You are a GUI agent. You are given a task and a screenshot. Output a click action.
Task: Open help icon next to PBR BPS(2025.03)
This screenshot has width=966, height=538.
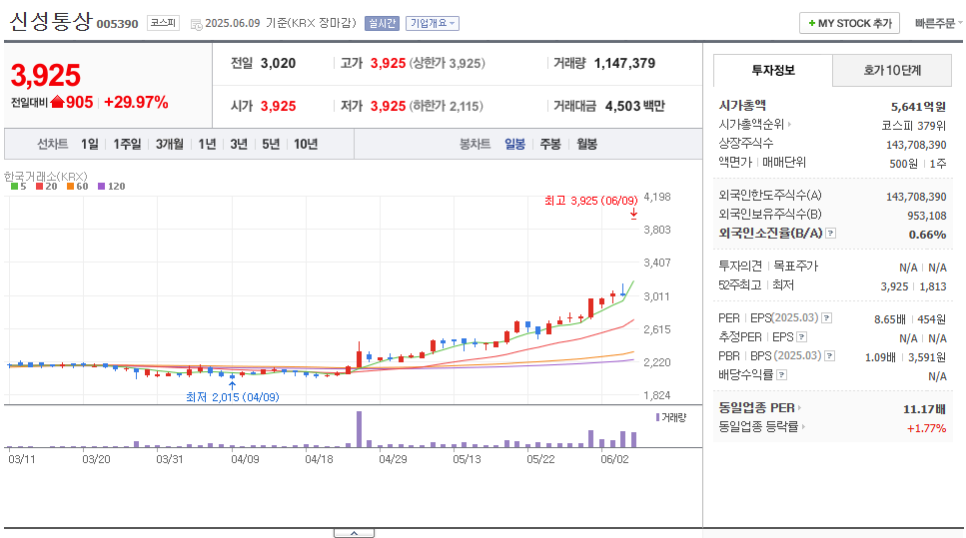830,356
